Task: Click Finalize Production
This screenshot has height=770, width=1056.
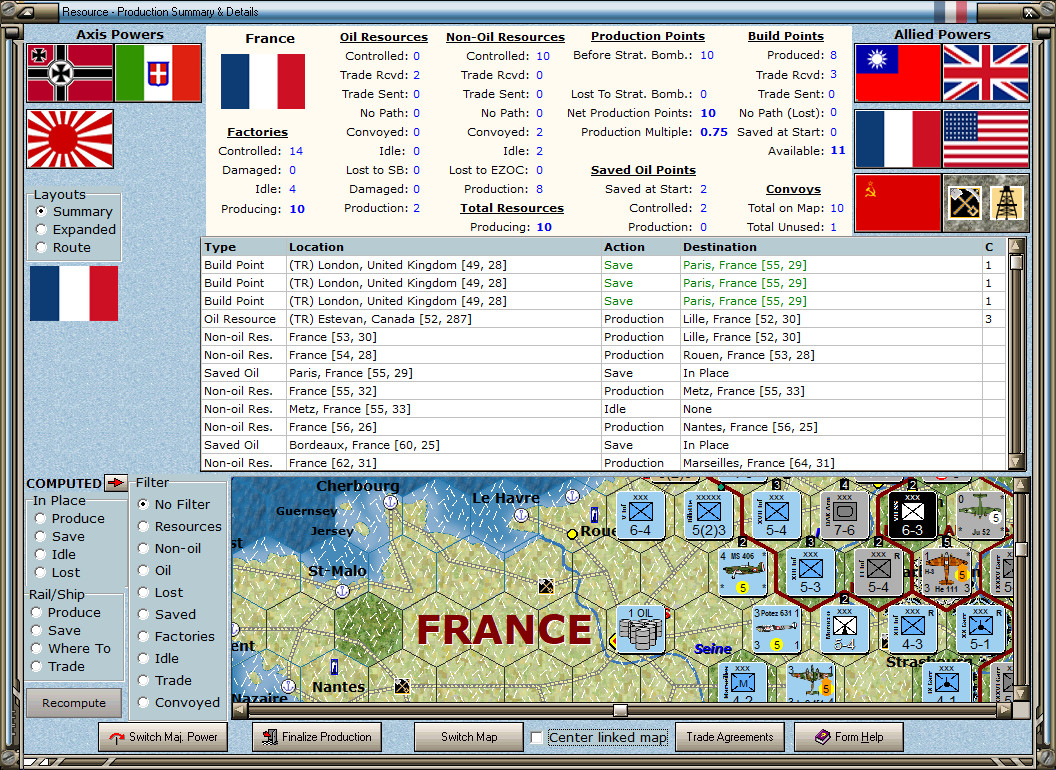Action: pos(316,737)
